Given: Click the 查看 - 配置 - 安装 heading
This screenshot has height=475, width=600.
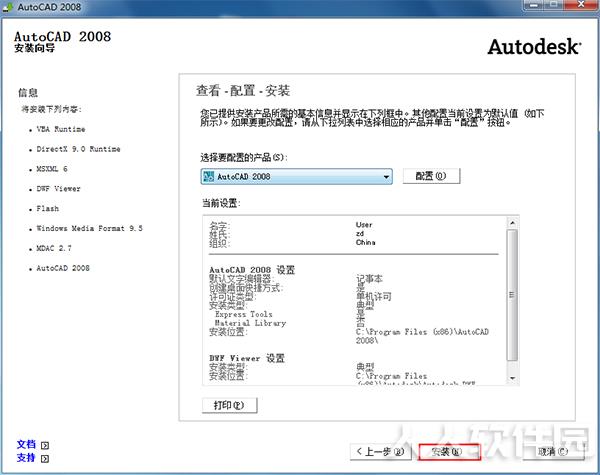Looking at the screenshot, I should pos(243,91).
